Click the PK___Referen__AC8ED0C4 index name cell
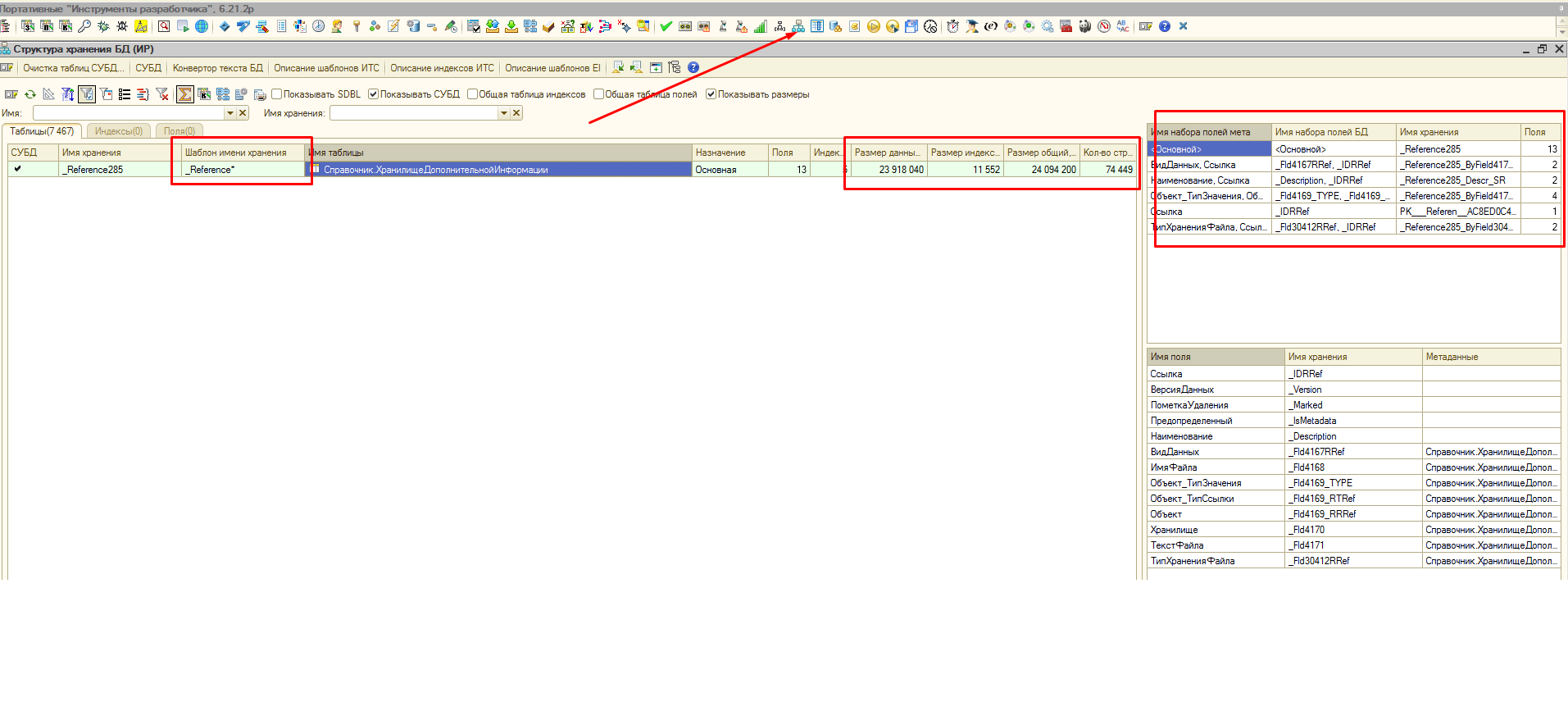The image size is (1568, 702). [1458, 212]
